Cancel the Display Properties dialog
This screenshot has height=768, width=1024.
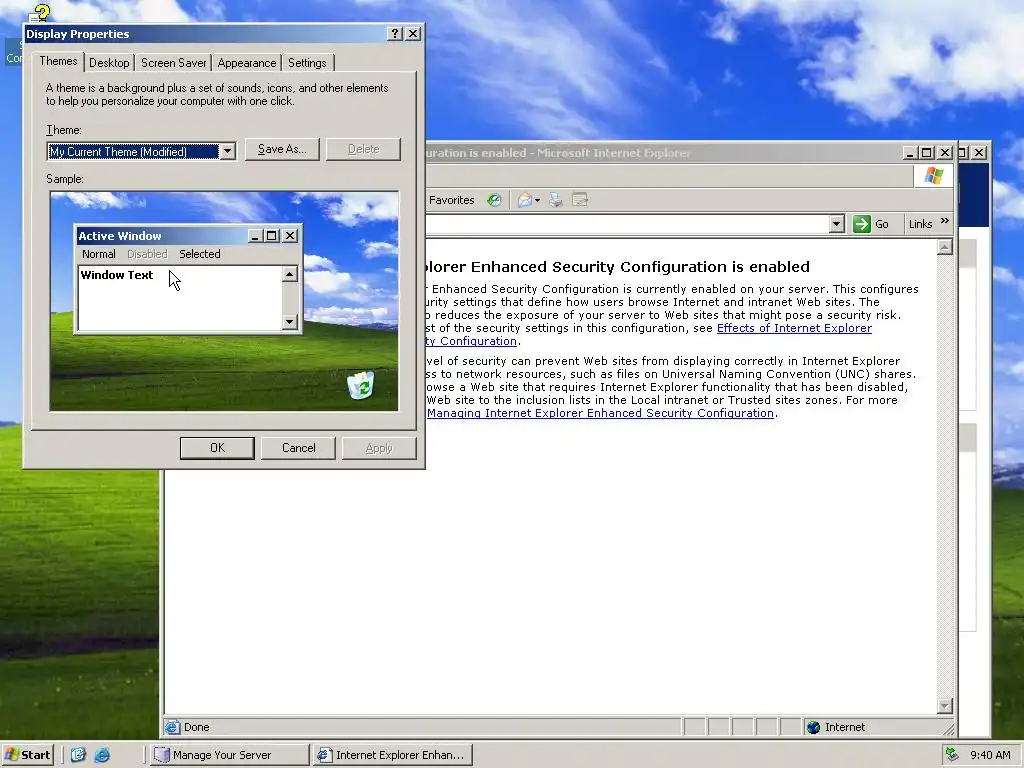pos(298,448)
